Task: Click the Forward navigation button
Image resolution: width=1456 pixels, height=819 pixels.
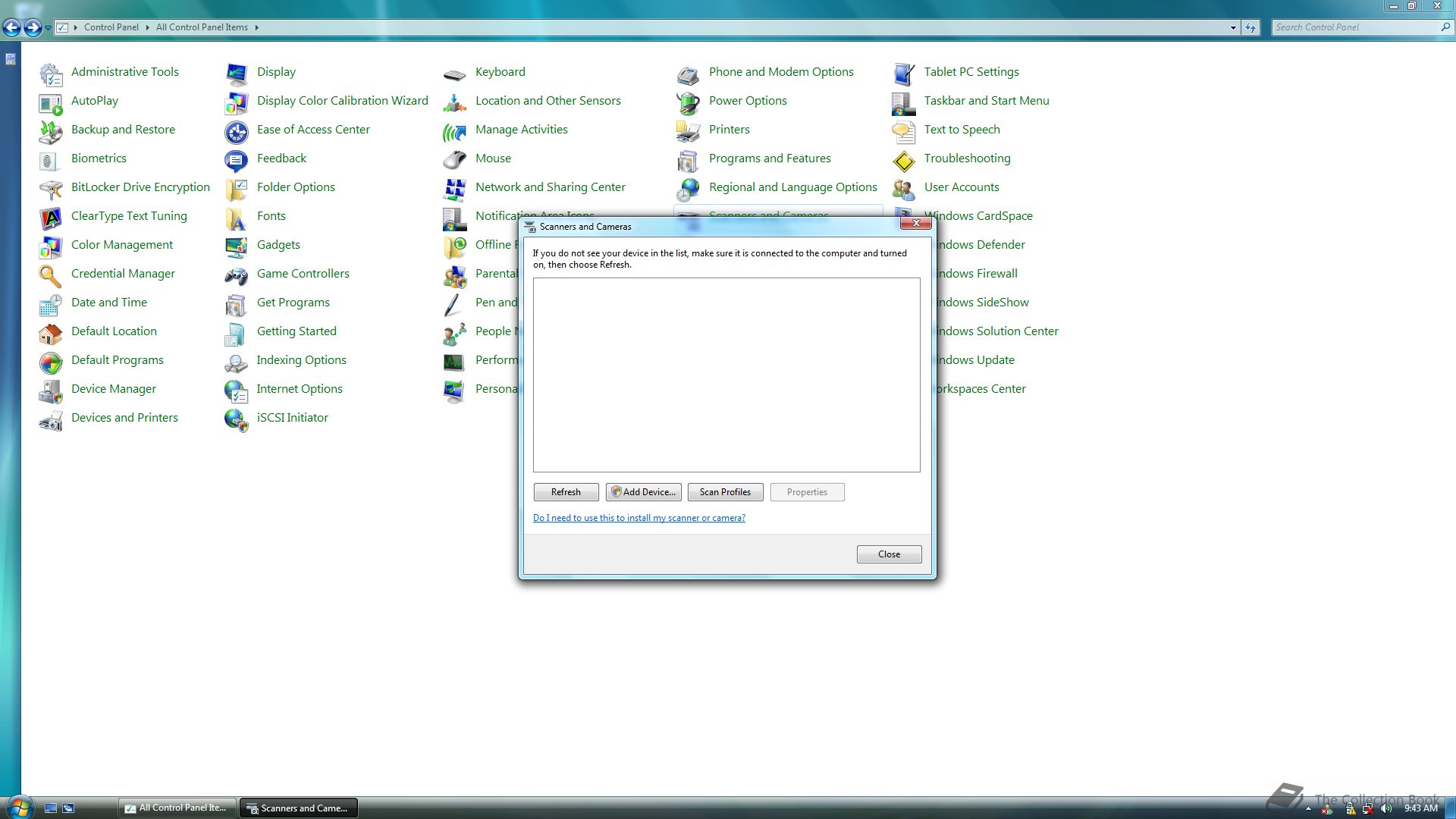Action: tap(33, 28)
